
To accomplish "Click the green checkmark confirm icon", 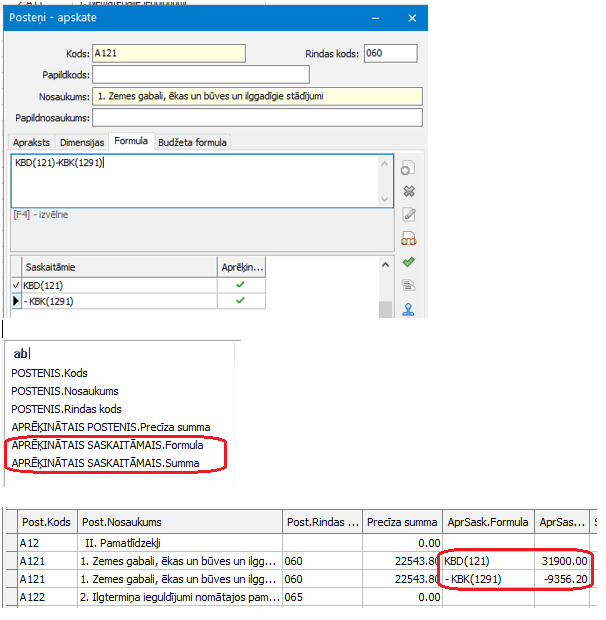I will 409,261.
